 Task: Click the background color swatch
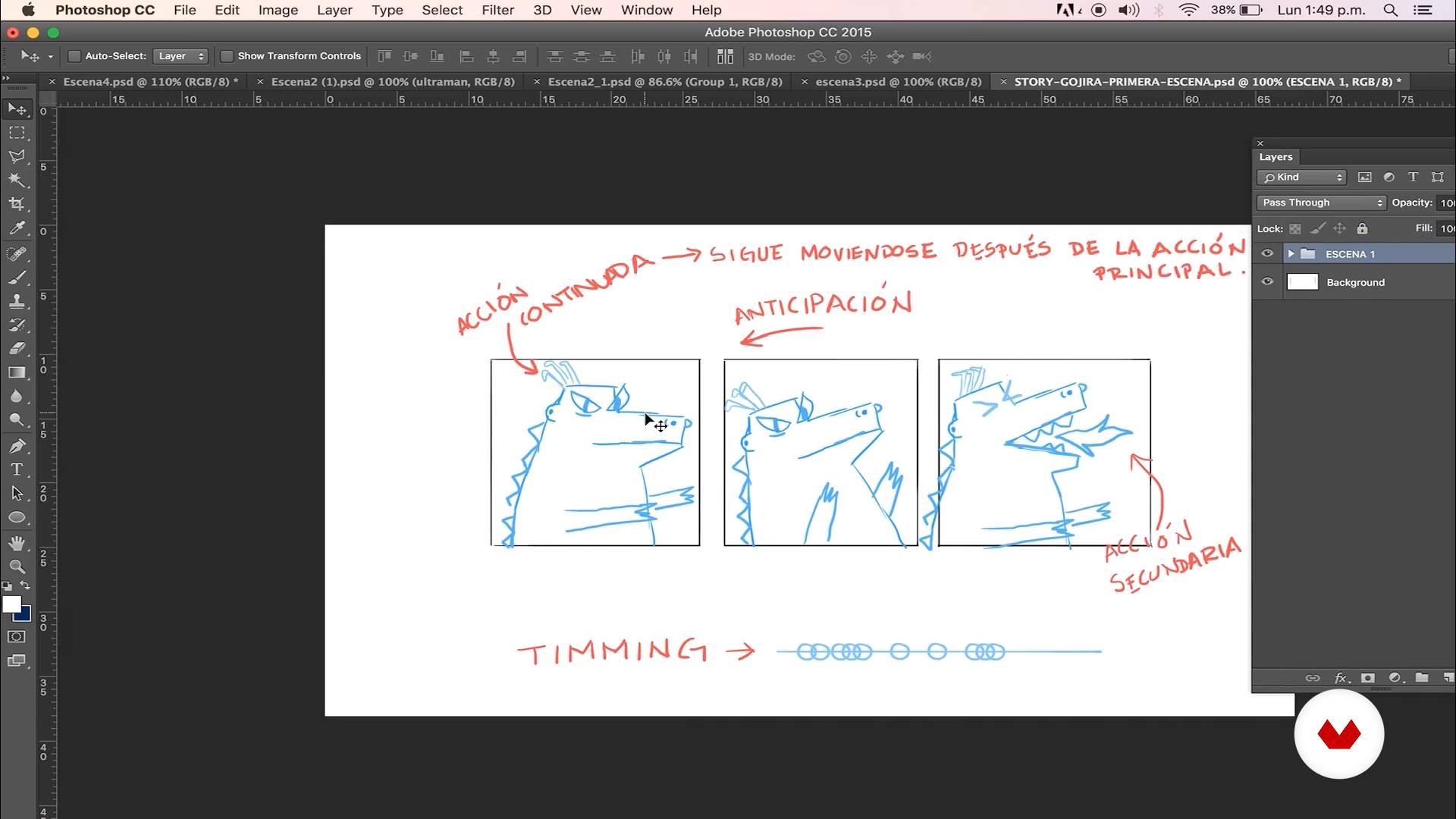25,615
